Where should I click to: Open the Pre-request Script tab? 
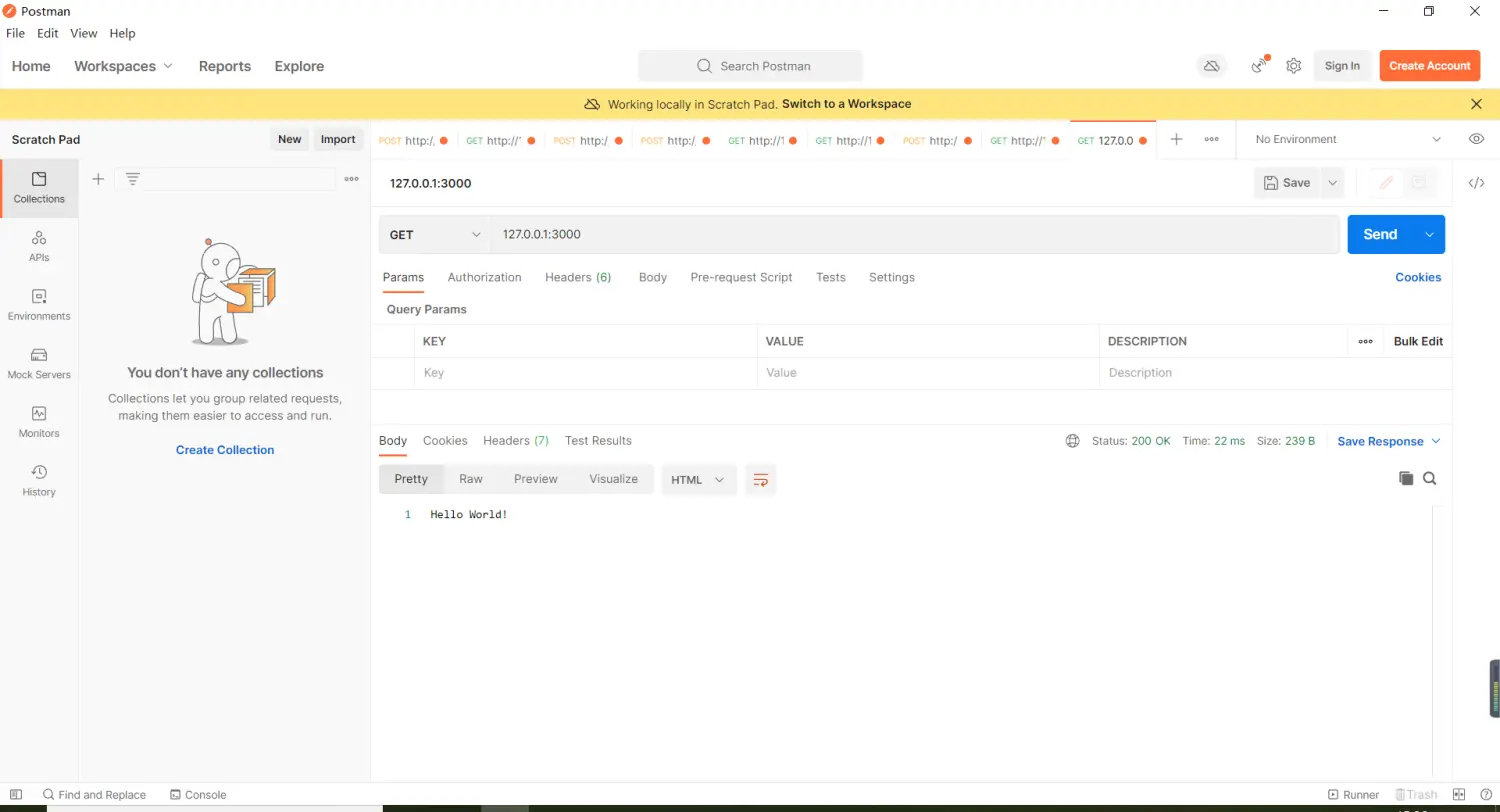click(741, 277)
